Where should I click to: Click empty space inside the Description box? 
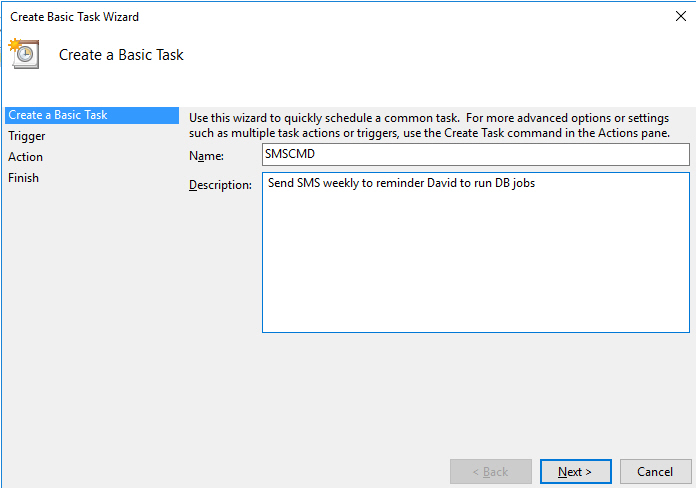tap(475, 270)
